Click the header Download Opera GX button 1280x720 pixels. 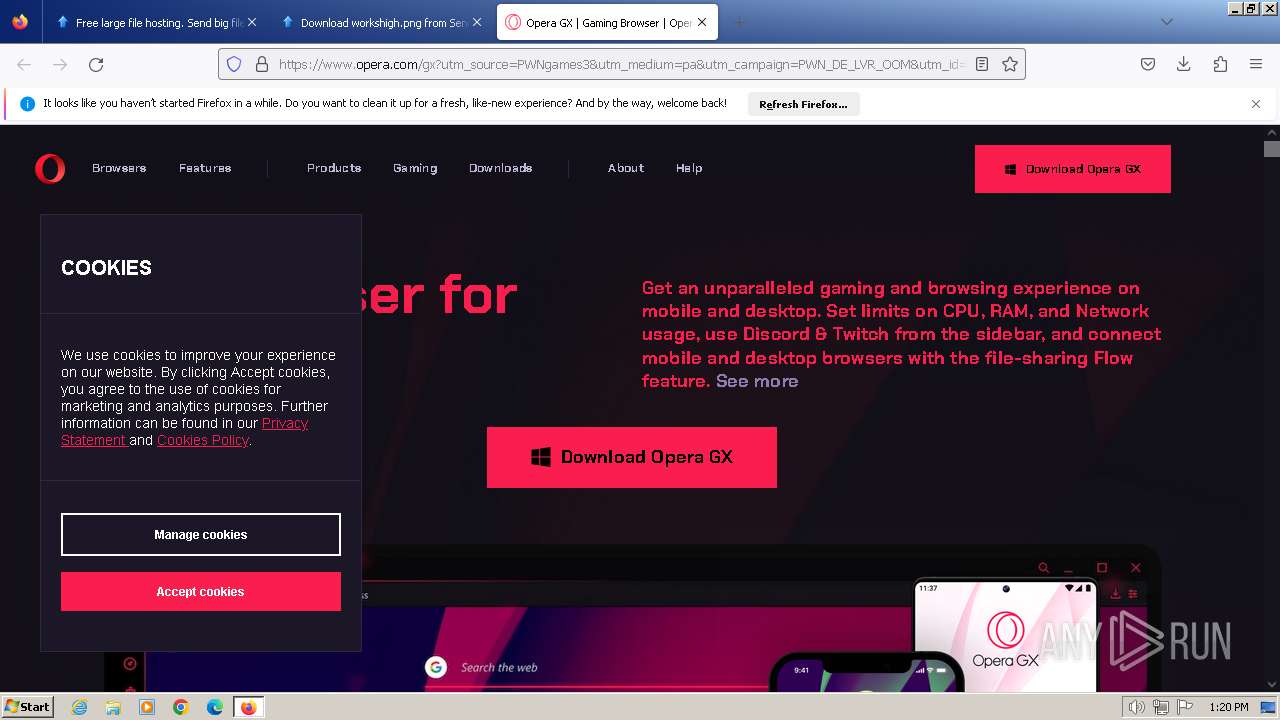[x=1073, y=169]
